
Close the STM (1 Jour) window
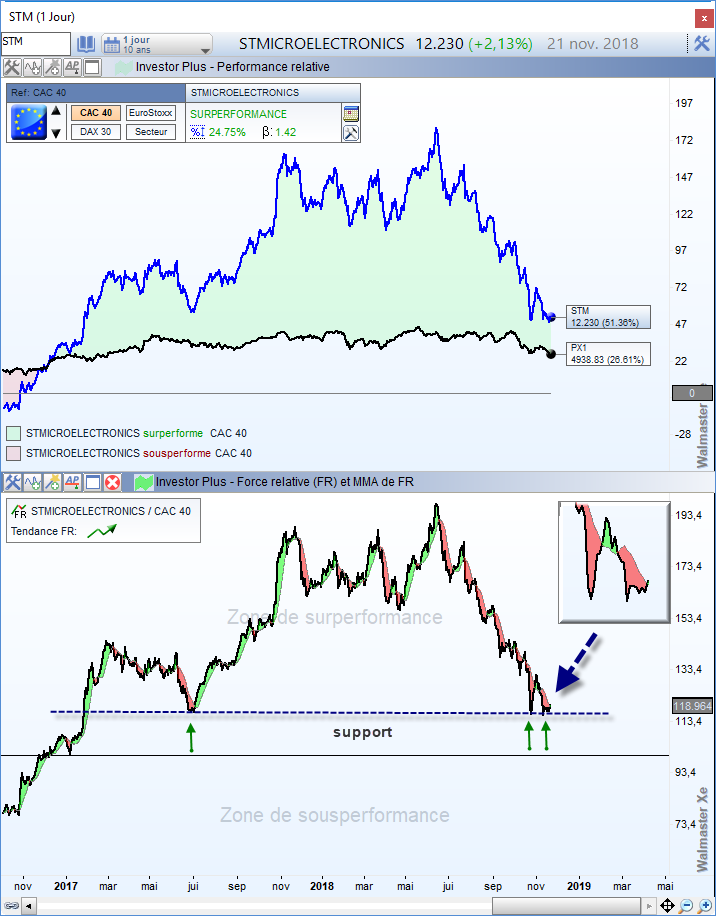point(703,18)
